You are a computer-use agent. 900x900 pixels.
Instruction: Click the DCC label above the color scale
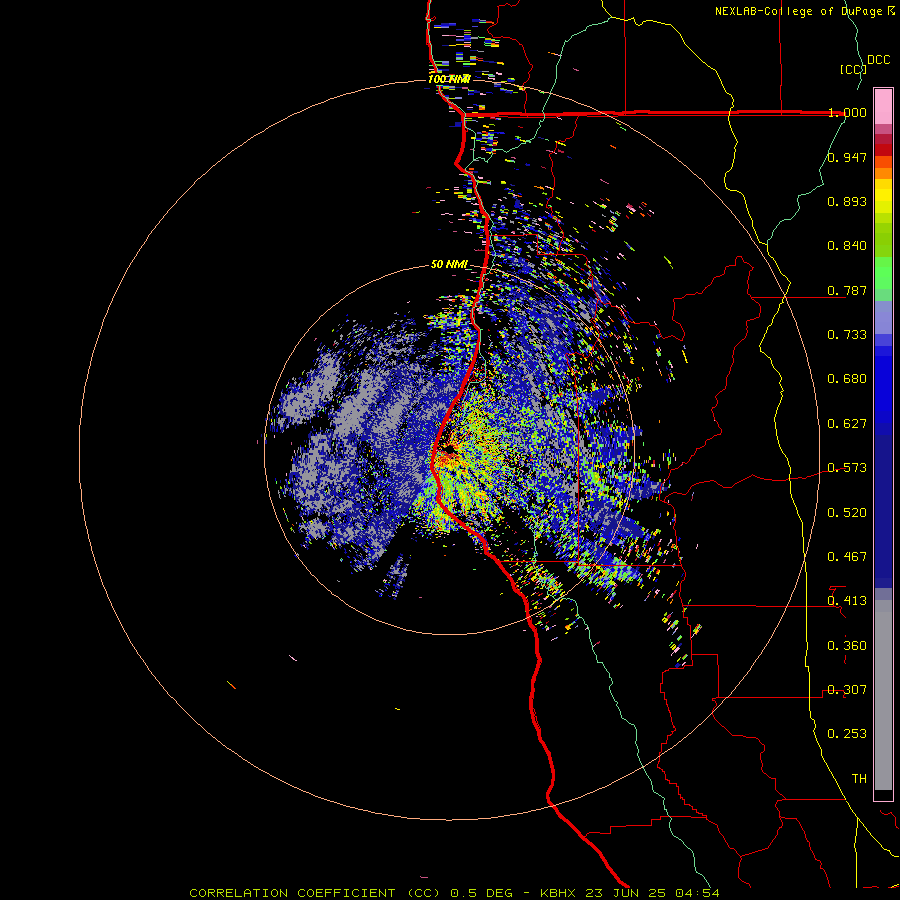click(x=879, y=60)
